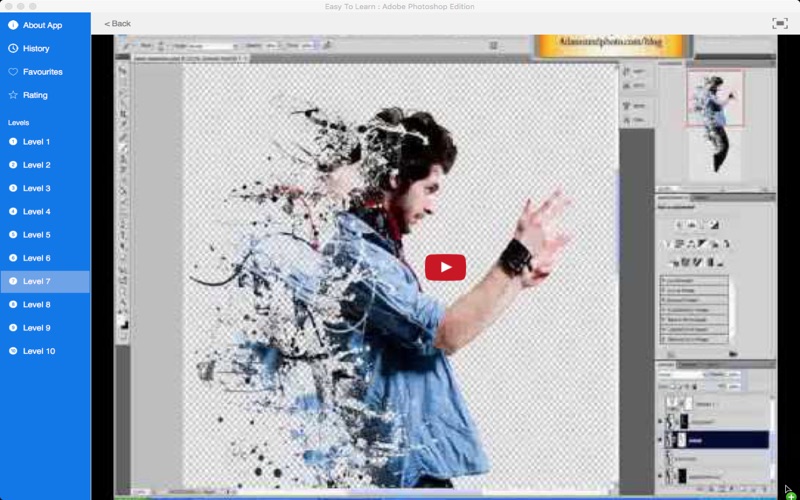The width and height of the screenshot is (800, 500).
Task: Switch to Level 3 lessons
Action: coord(37,188)
